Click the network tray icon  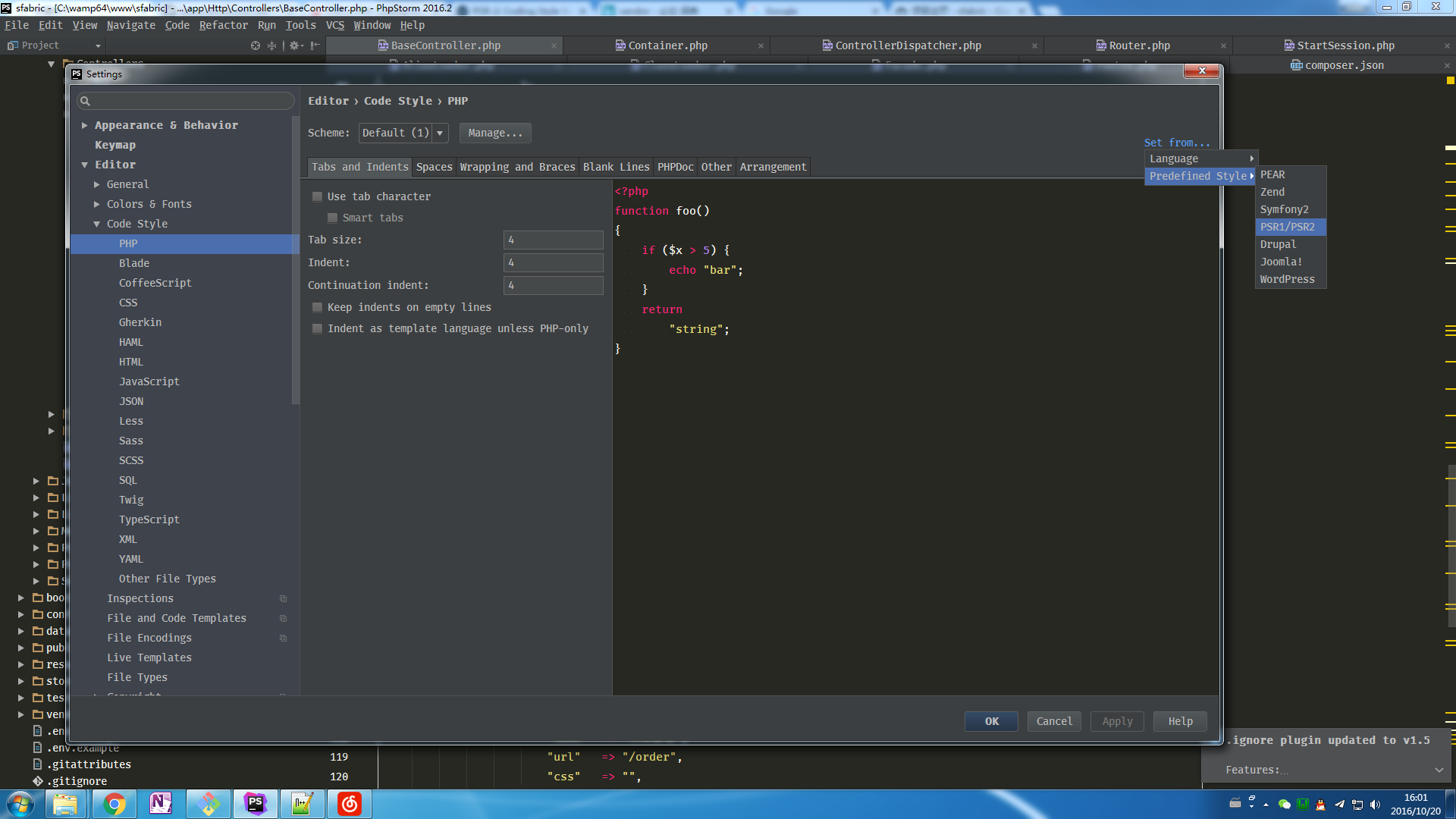1357,805
